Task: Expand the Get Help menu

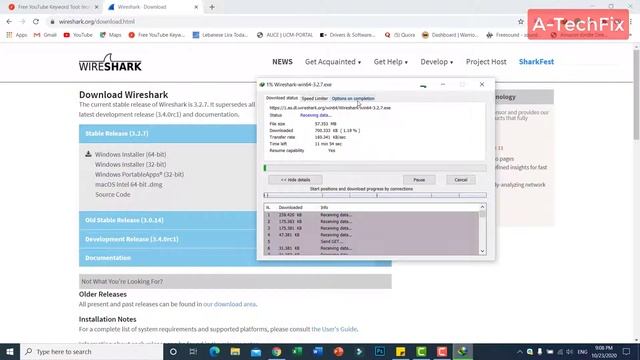Action: [391, 62]
